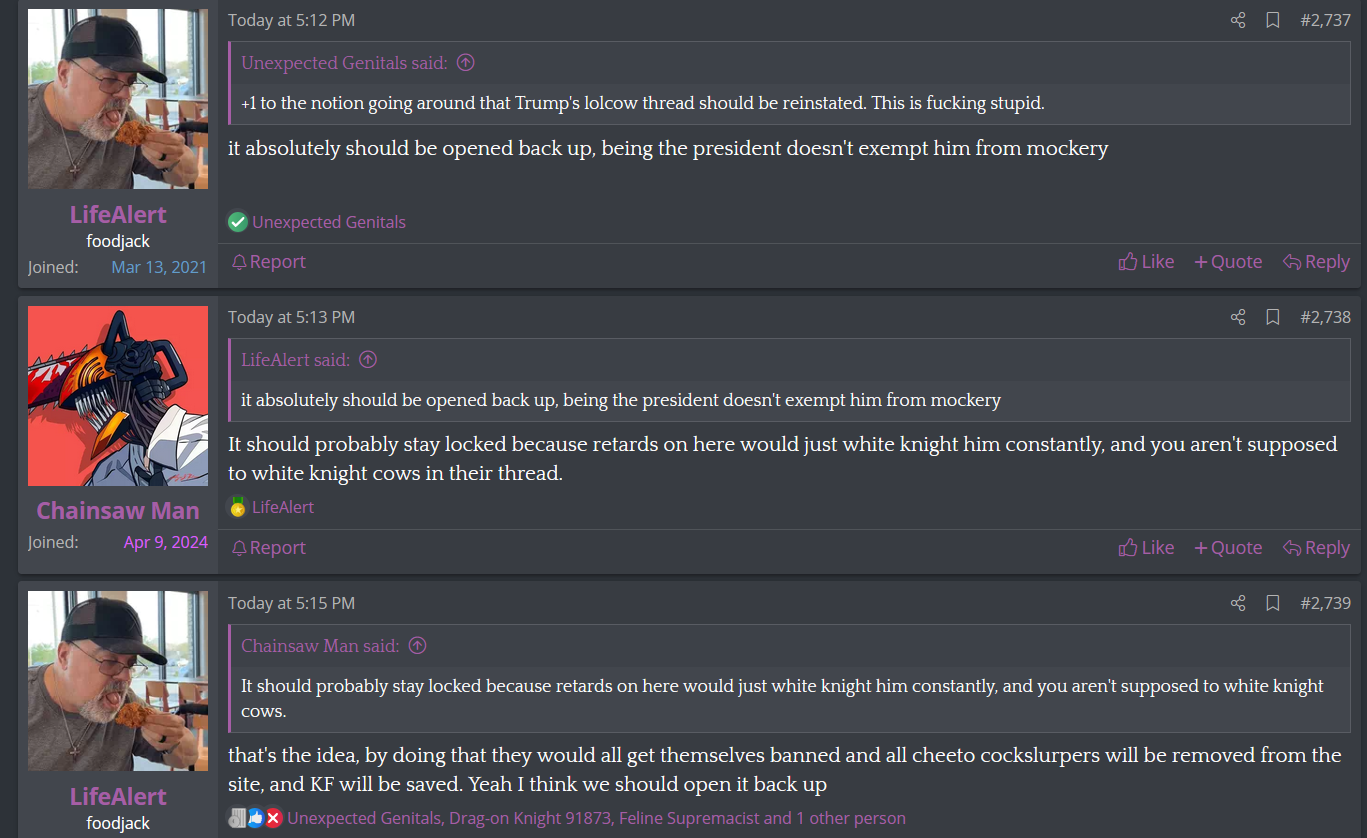Toggle bookmark on post #2,739
Viewport: 1367px width, 838px height.
tap(1273, 603)
